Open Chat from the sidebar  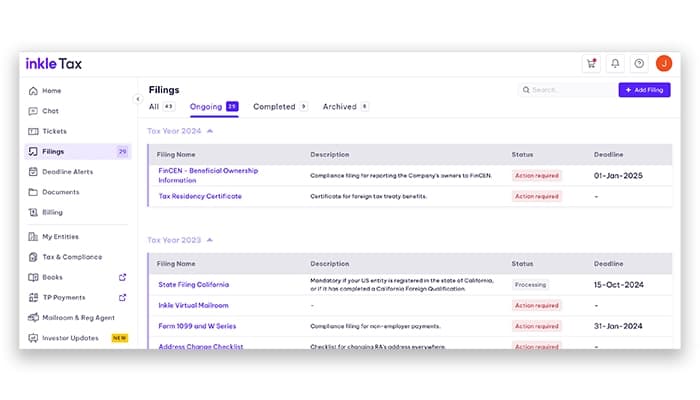50,111
